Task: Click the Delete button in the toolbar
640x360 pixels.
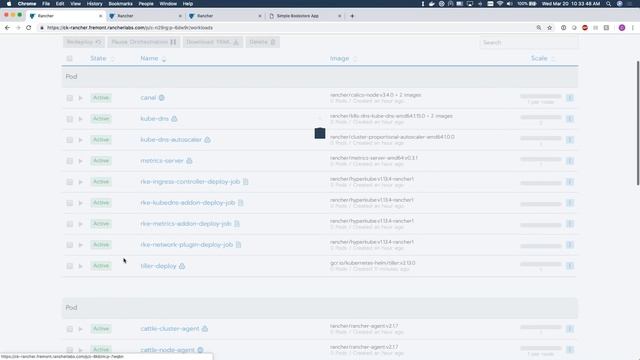Action: tap(262, 42)
